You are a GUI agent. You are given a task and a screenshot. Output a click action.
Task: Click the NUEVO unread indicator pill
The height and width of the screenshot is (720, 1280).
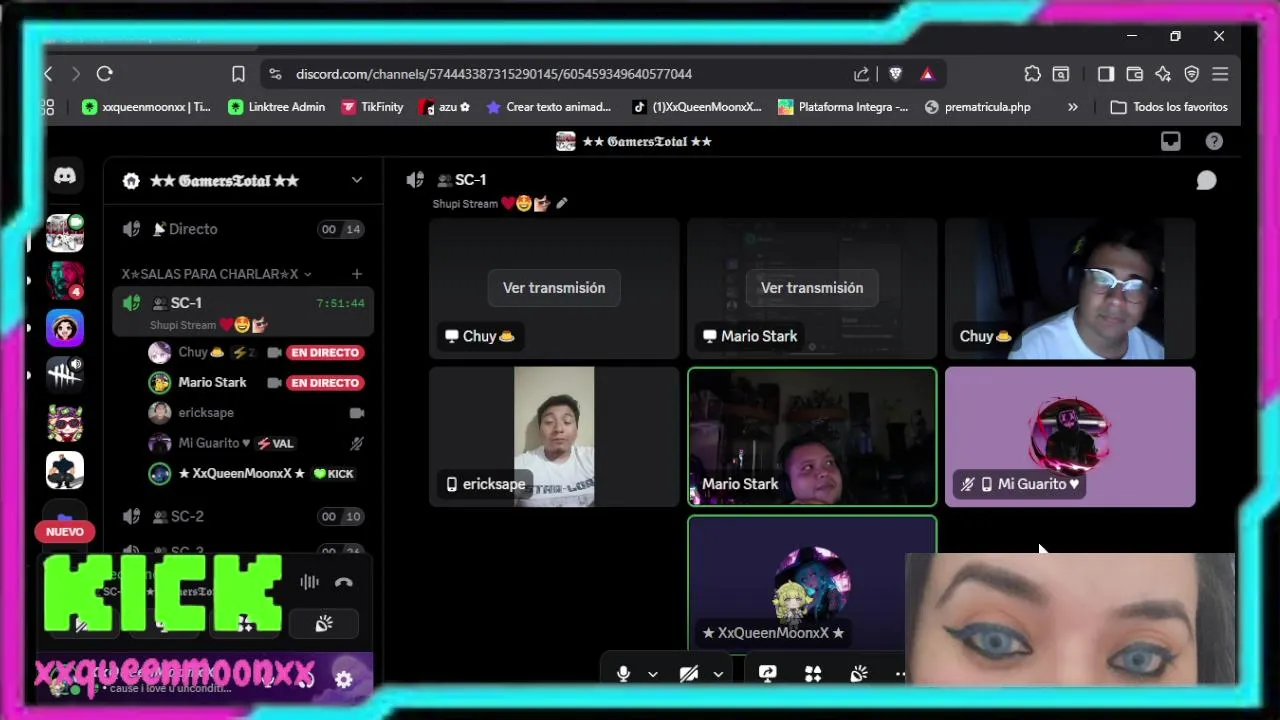[x=65, y=532]
